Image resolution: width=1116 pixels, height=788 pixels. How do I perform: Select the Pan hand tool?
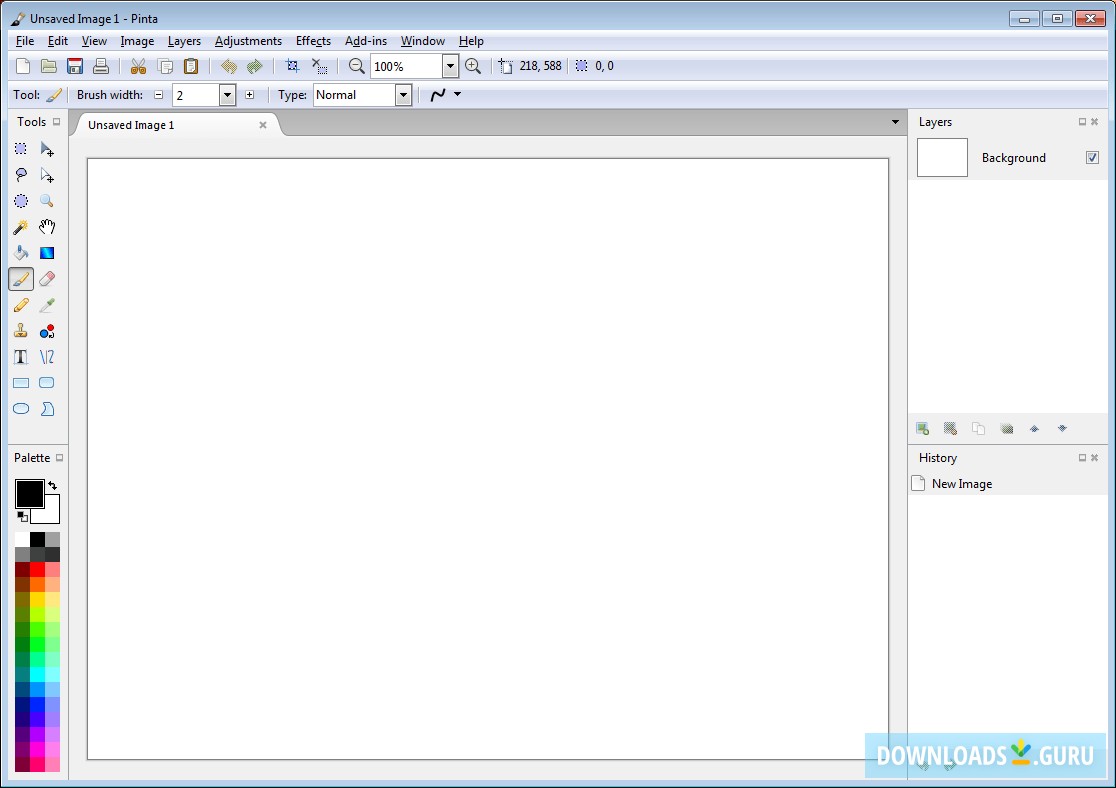click(47, 227)
